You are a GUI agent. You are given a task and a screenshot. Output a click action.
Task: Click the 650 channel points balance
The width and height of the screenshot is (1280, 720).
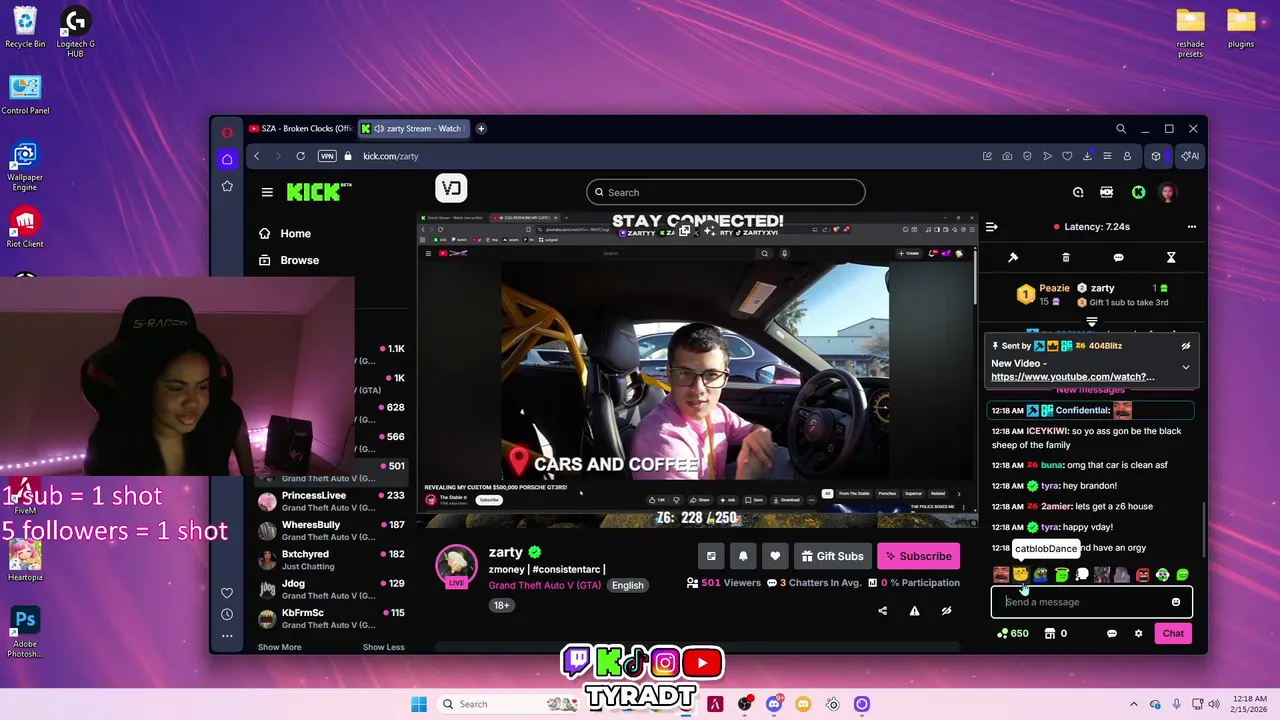click(x=1013, y=633)
